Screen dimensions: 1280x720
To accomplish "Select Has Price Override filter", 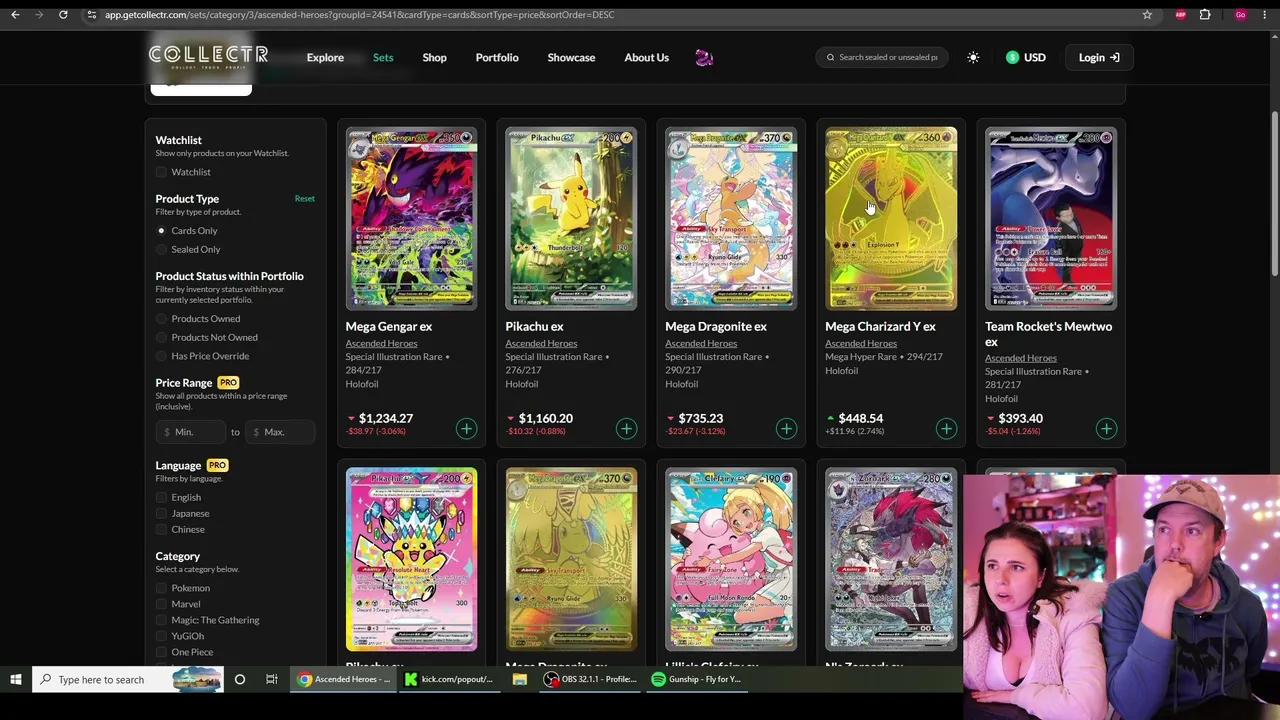I will click(161, 356).
